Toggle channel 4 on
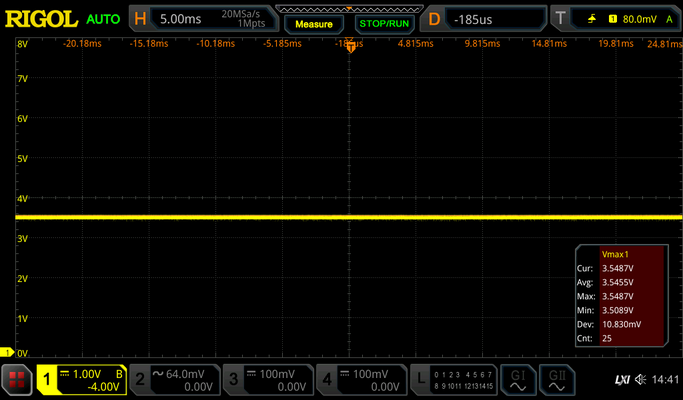Image resolution: width=683 pixels, height=400 pixels. (327, 380)
